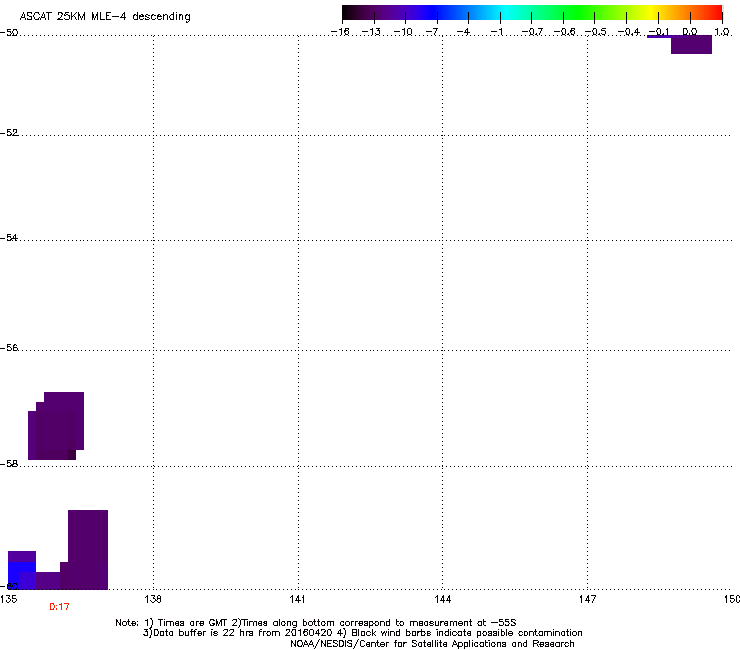Click the purple data patch above latitude -58
The height and width of the screenshot is (650, 740).
click(56, 426)
